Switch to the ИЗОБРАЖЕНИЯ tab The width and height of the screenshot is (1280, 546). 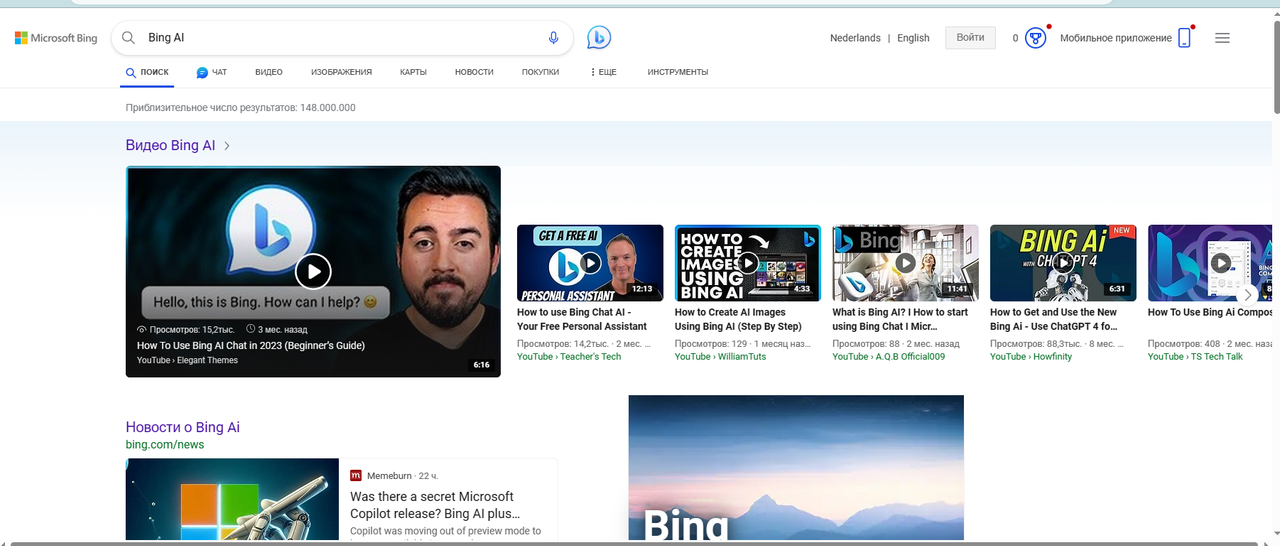click(x=341, y=72)
